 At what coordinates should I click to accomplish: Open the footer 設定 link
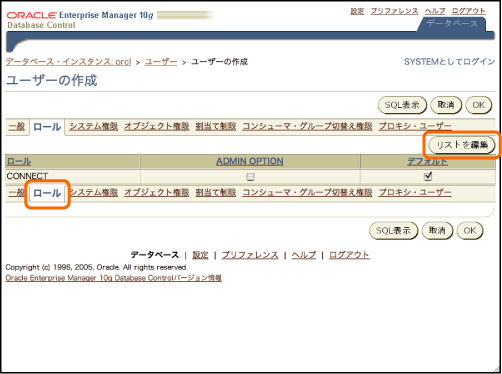200,255
